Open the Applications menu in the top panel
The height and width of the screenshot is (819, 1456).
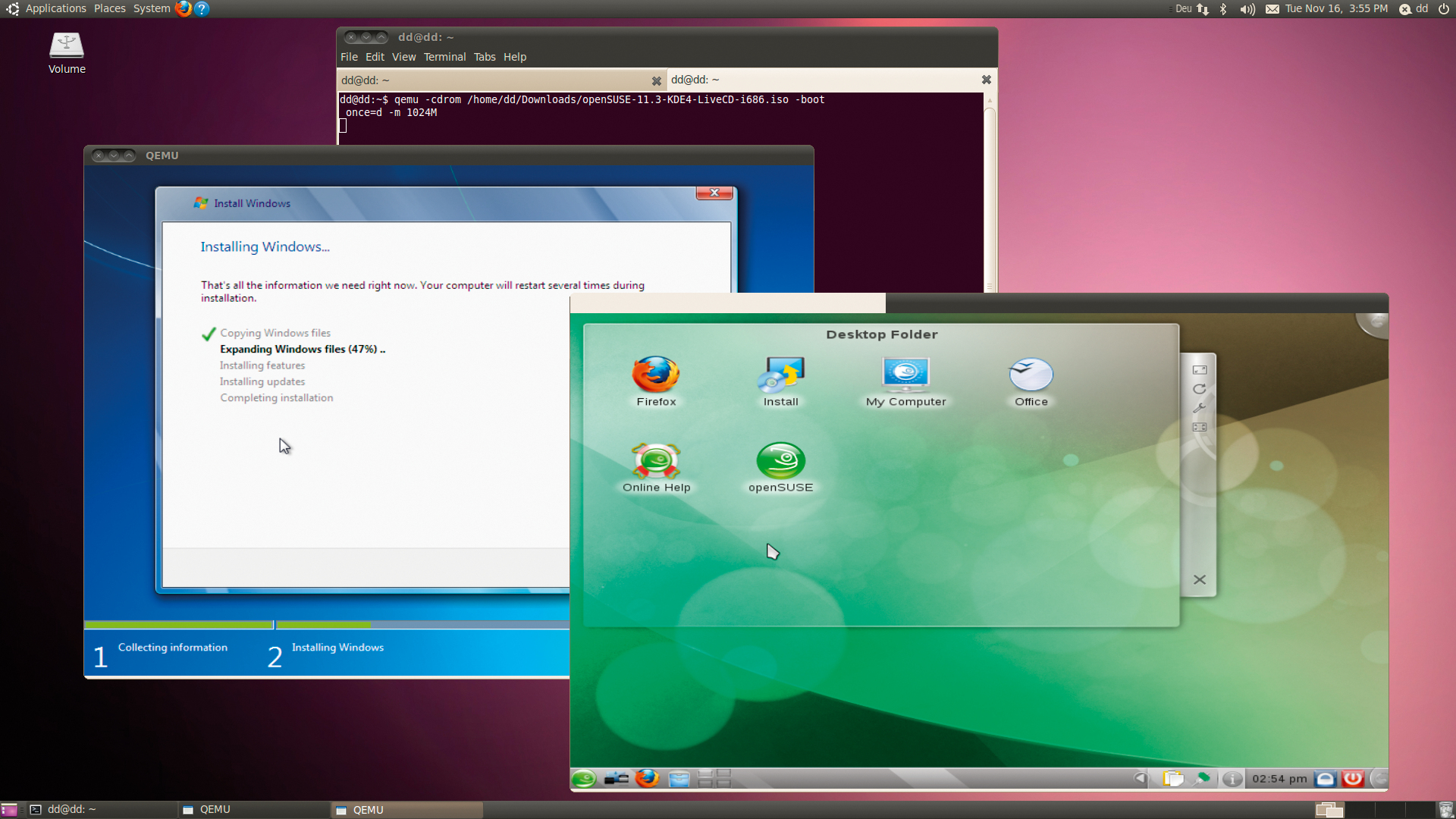click(x=55, y=8)
